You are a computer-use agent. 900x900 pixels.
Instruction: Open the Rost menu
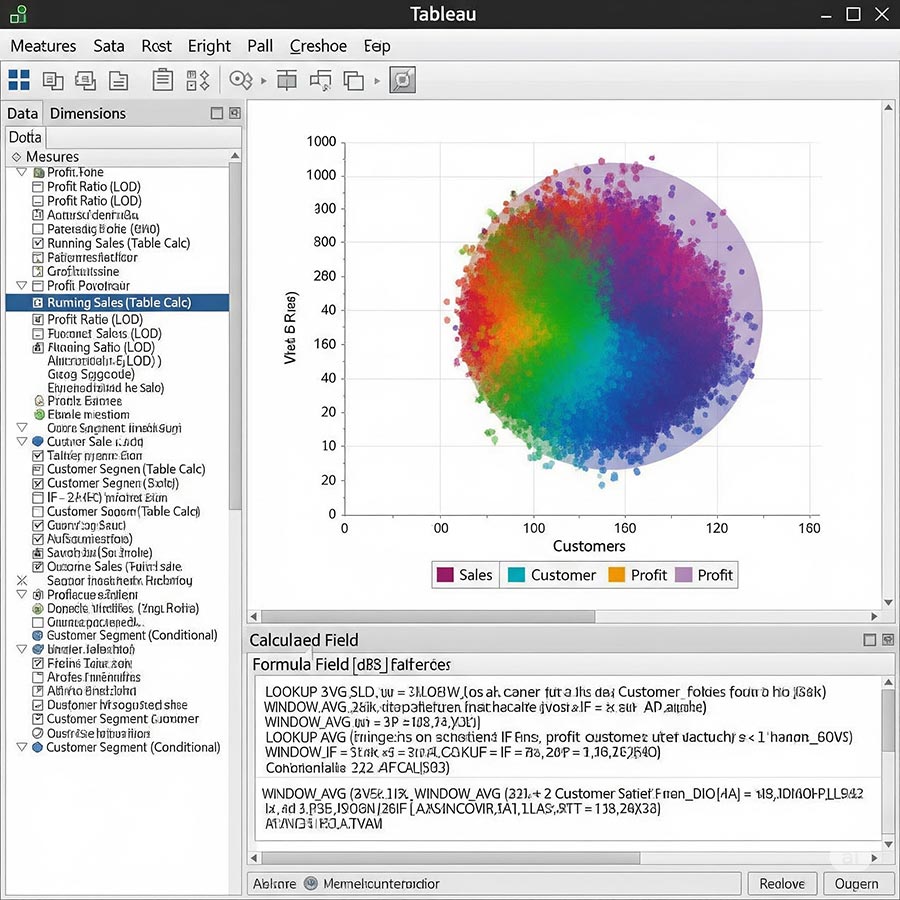pos(156,46)
